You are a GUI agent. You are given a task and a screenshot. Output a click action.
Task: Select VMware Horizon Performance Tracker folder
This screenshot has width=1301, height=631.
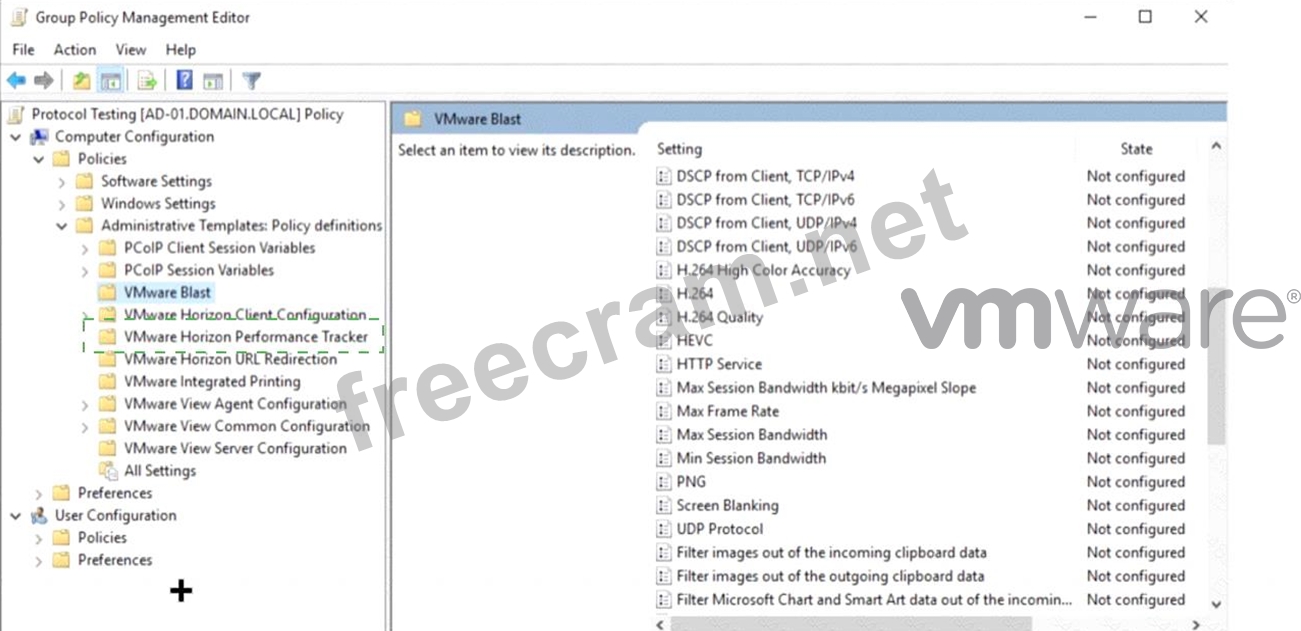246,337
